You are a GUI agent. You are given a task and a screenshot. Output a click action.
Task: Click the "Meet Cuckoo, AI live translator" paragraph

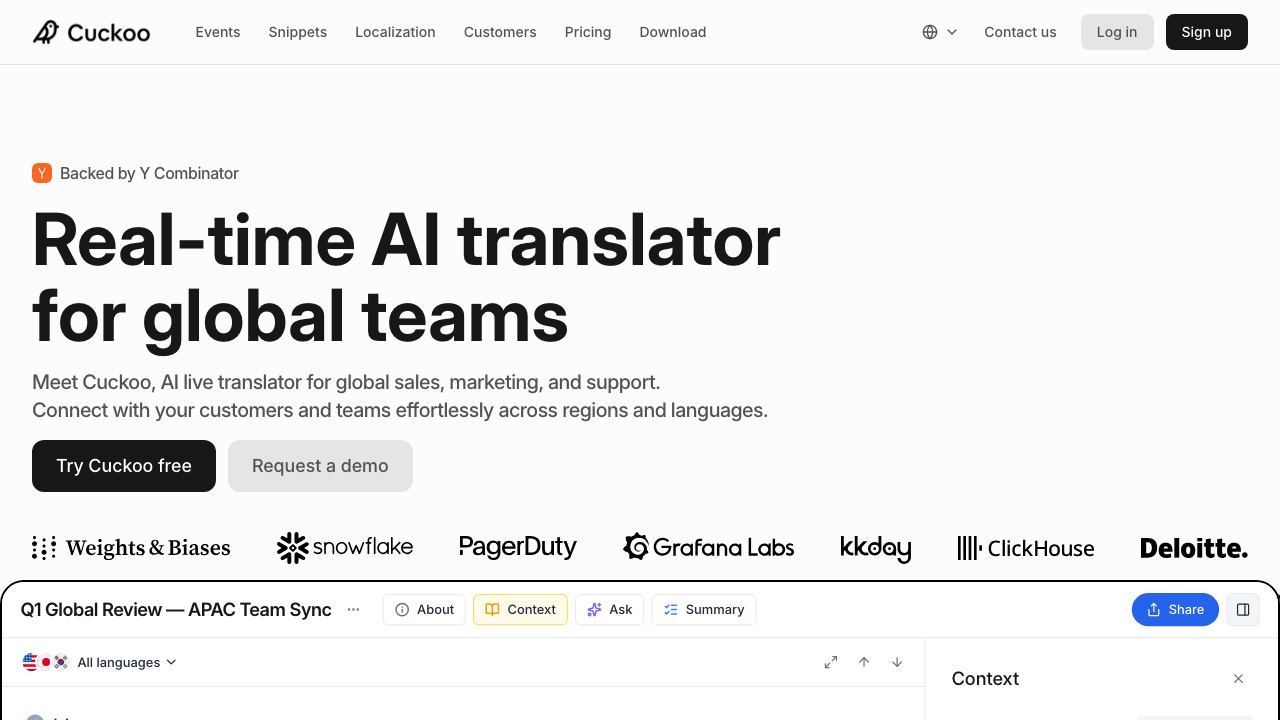tap(400, 396)
